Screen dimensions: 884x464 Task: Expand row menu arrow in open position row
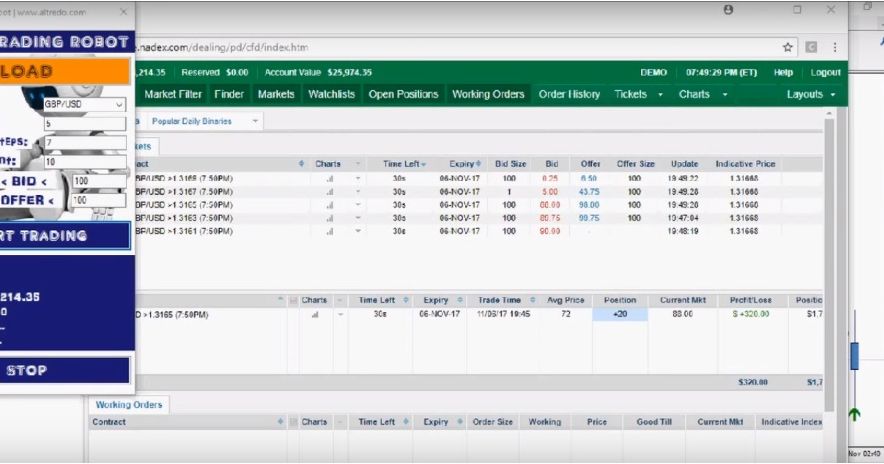[341, 315]
